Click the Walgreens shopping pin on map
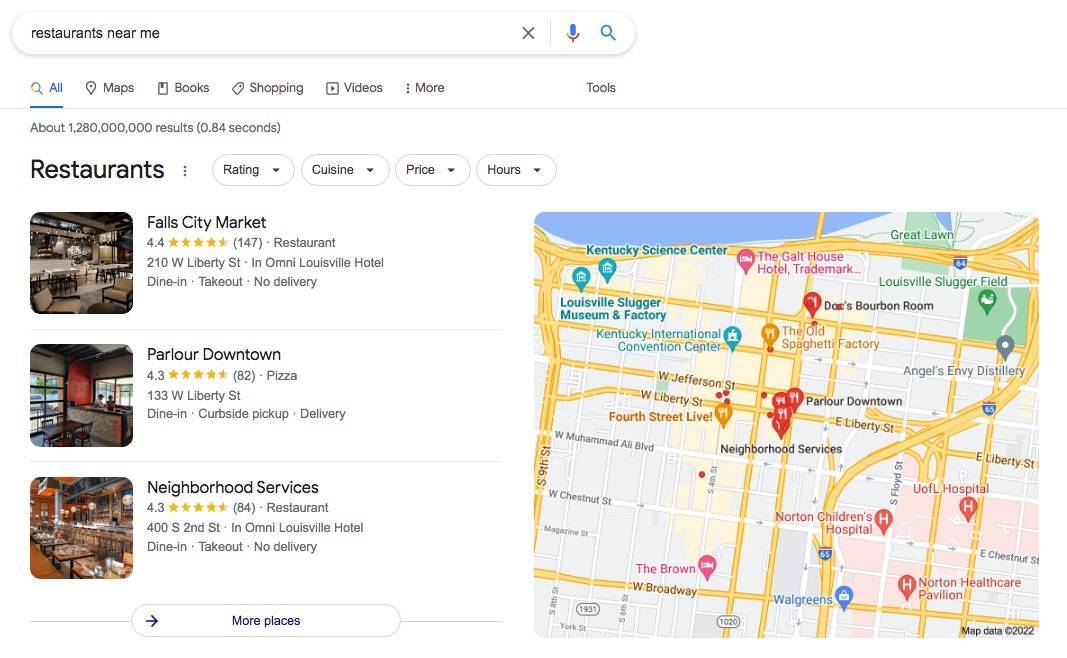The image size is (1067, 658). [x=844, y=597]
